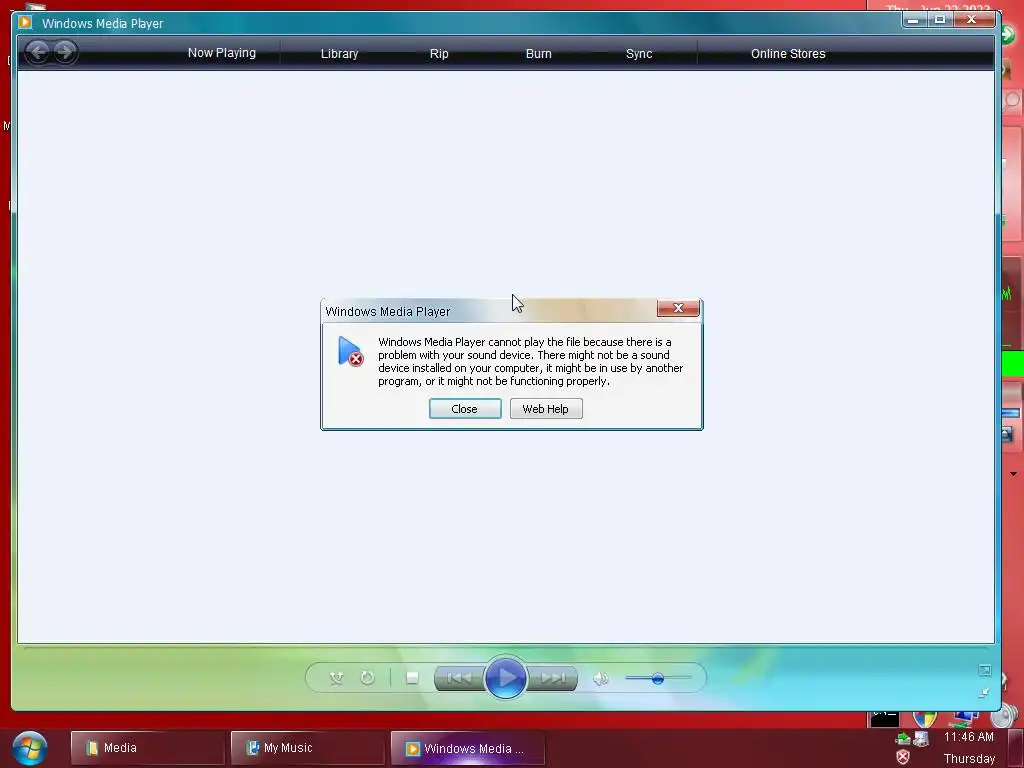Select Windows Media taskbar button

pos(468,748)
